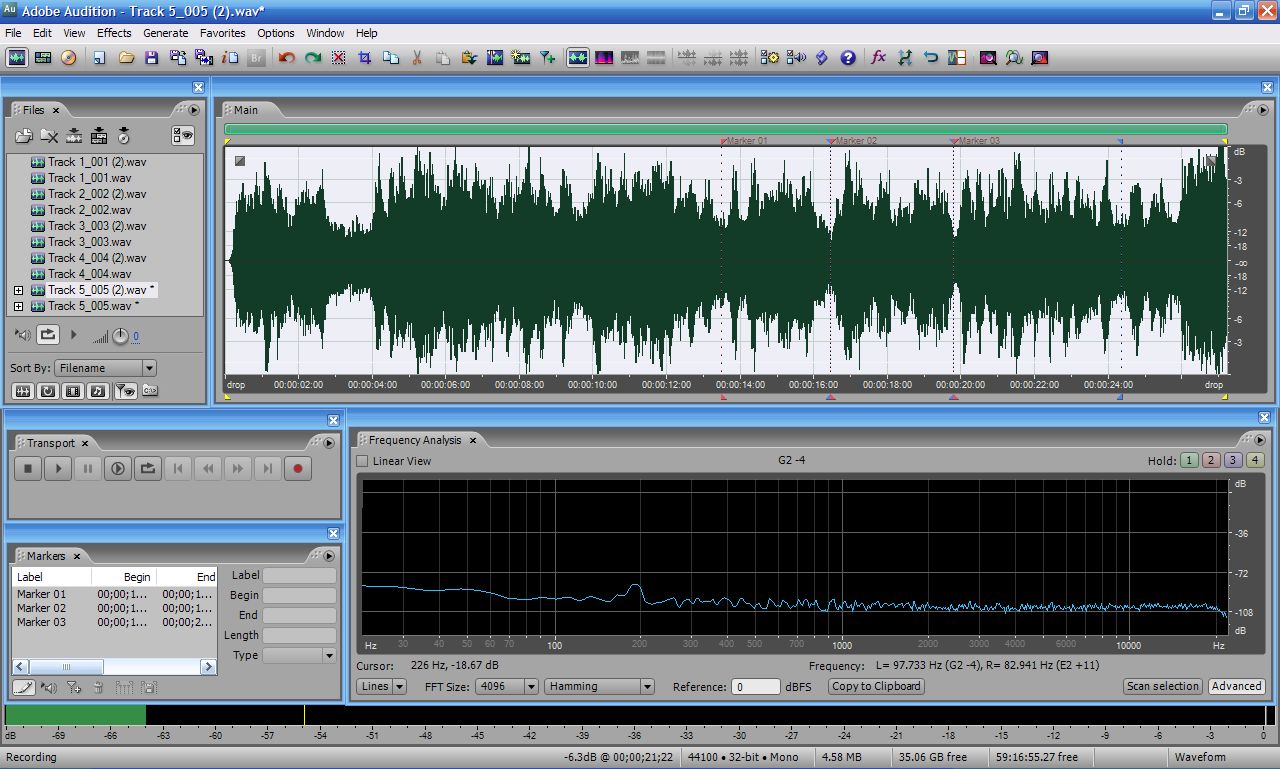Click the Scan selection button
The height and width of the screenshot is (769, 1280).
(1162, 686)
